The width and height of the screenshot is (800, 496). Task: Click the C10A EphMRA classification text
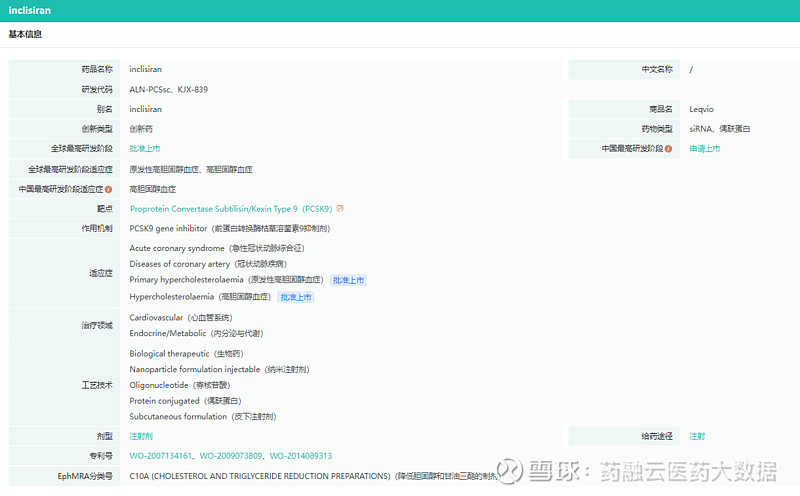click(x=313, y=476)
